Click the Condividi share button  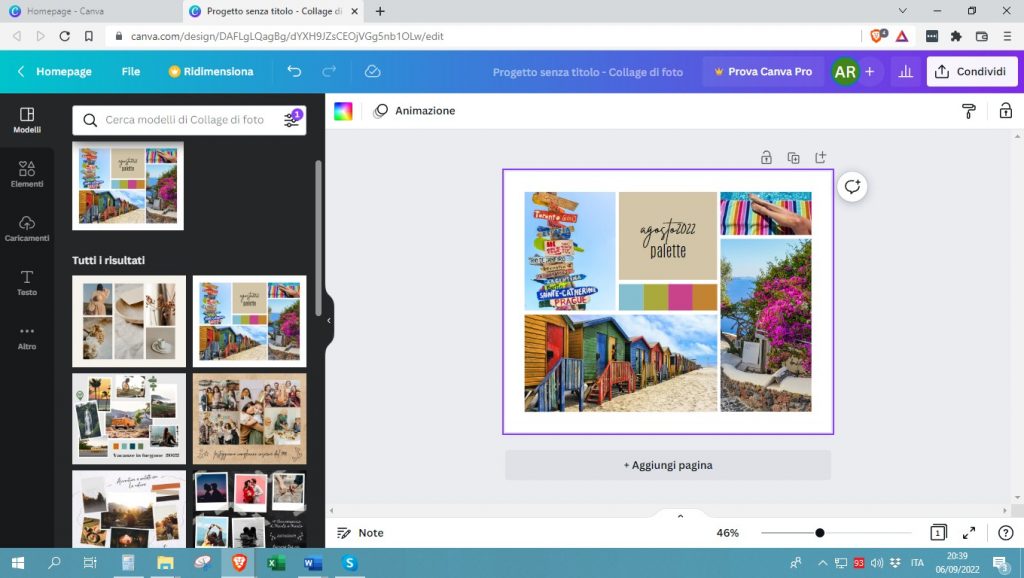pyautogui.click(x=969, y=72)
